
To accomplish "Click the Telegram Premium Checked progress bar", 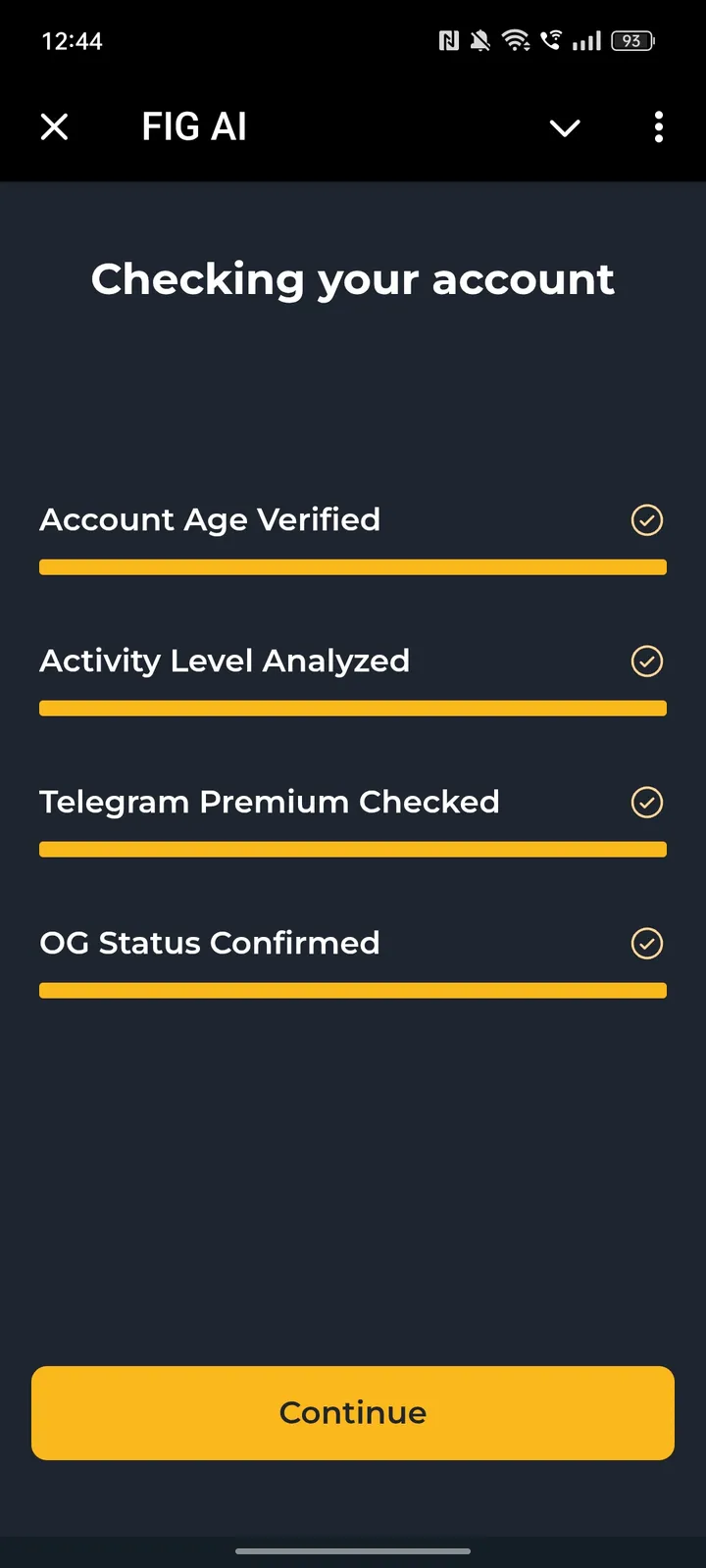I will point(353,850).
